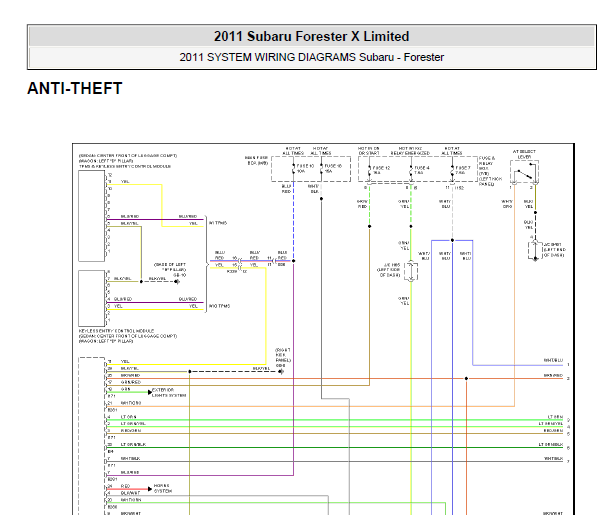Click the 'FUSE & RELAY BOX (LEFT KICK PANEL)' label
The width and height of the screenshot is (602, 515).
pyautogui.click(x=490, y=171)
